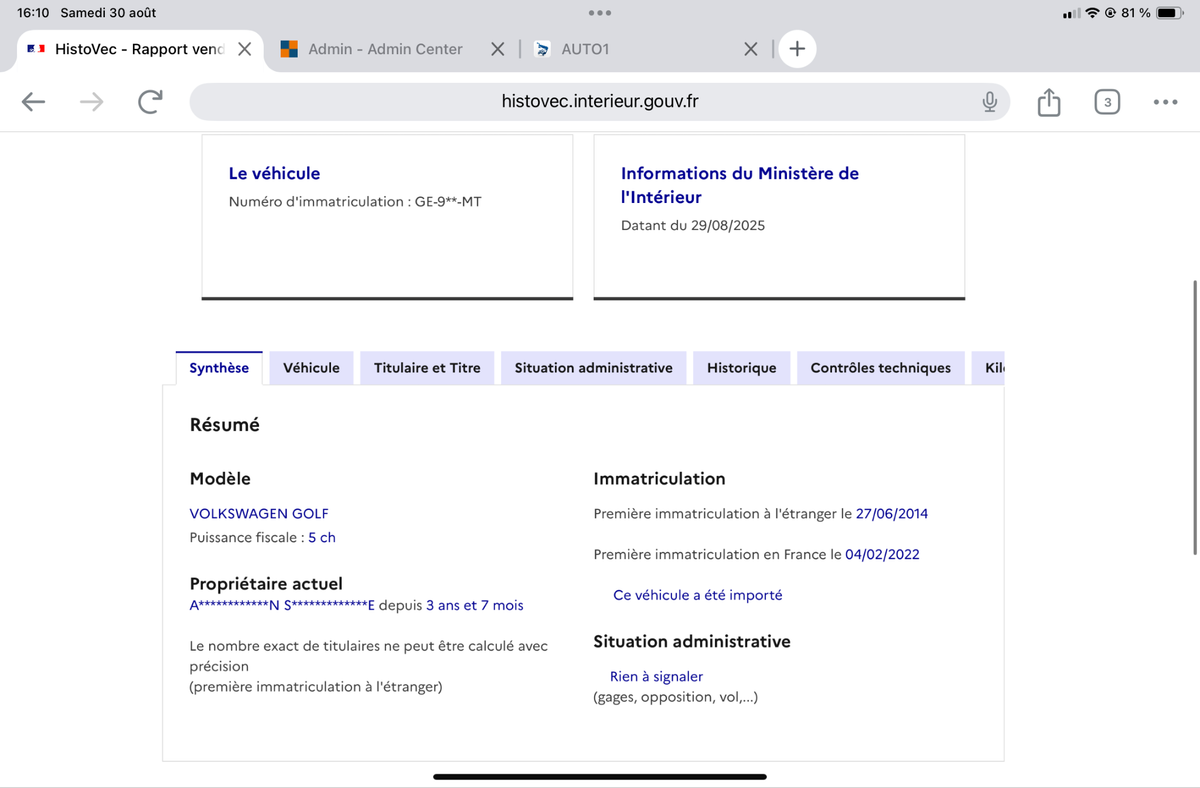The width and height of the screenshot is (1200, 788).
Task: Tap the Wi-Fi status icon
Action: coord(1092,13)
